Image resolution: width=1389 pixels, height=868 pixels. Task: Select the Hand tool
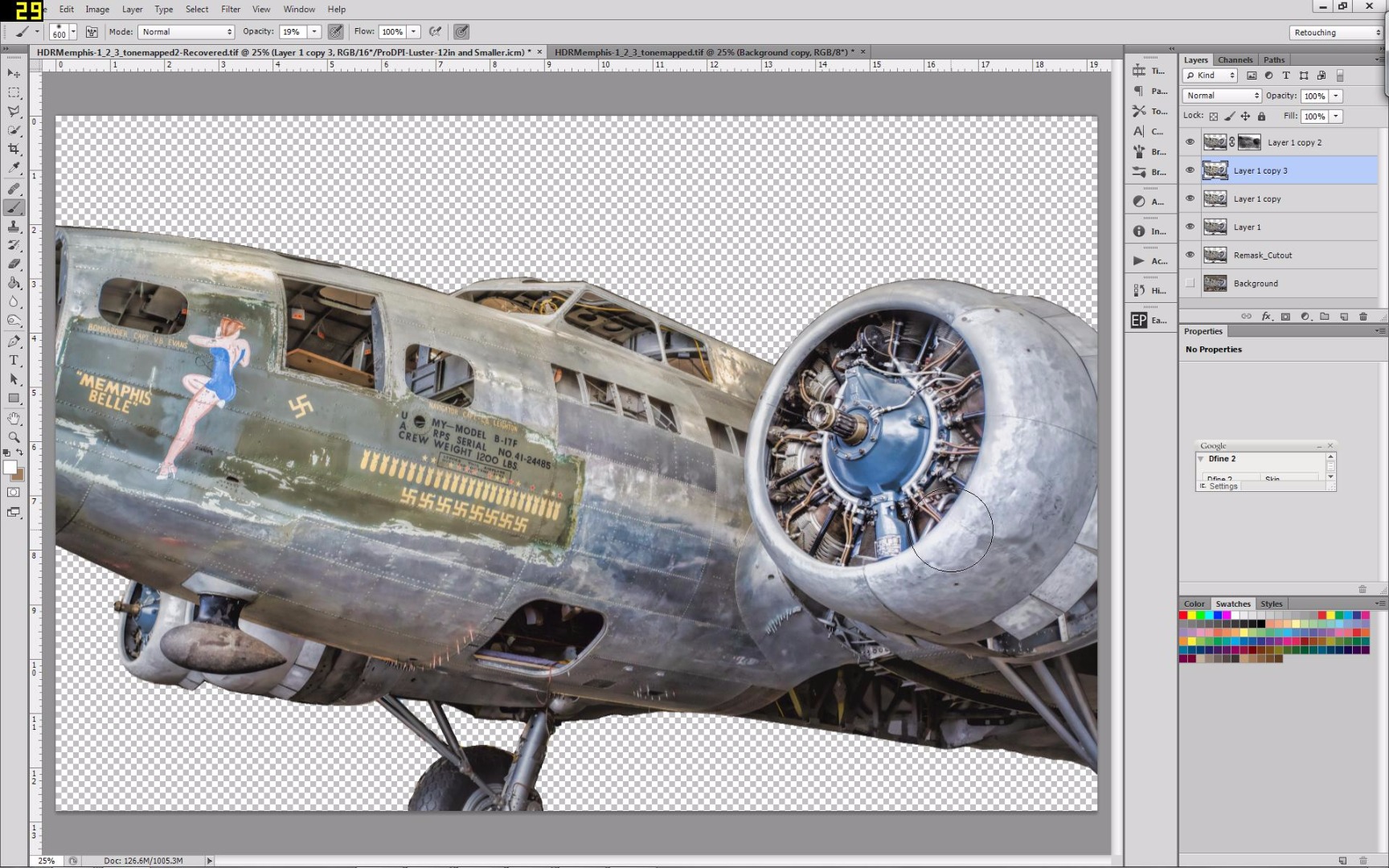click(14, 419)
